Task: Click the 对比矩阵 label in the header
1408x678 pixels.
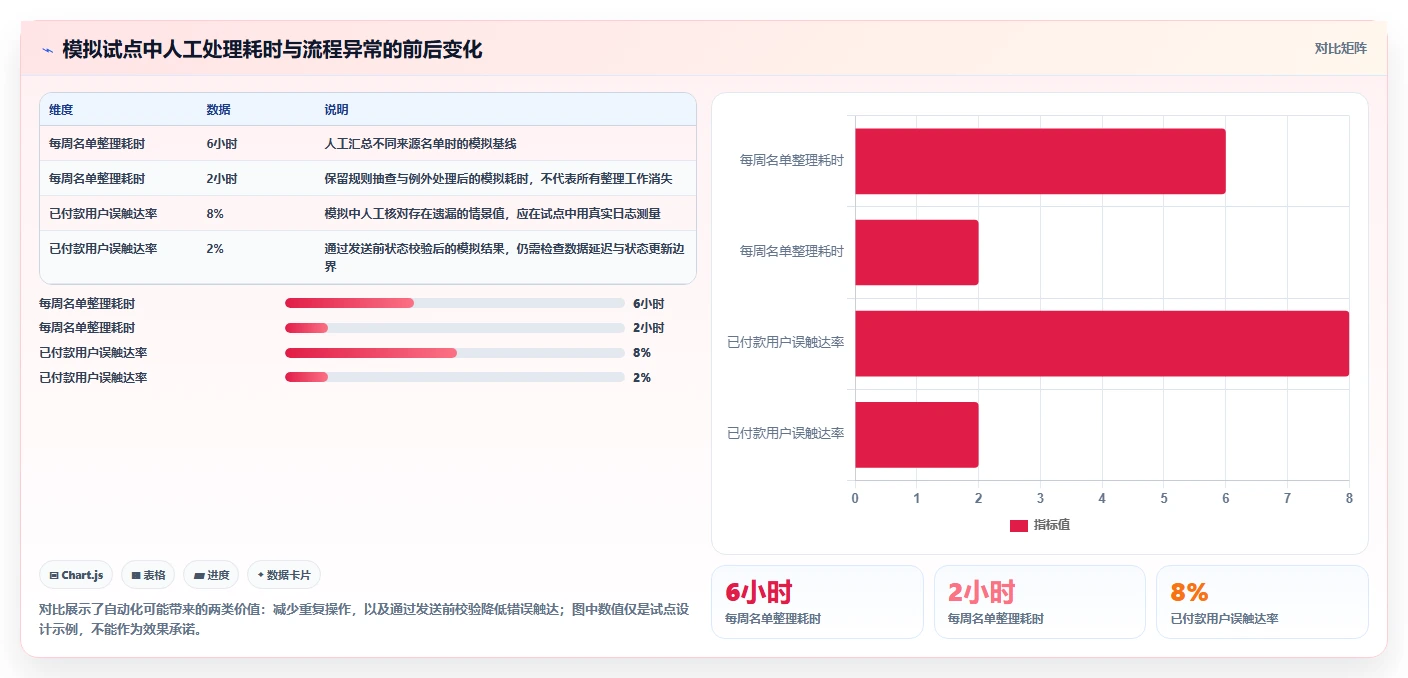Action: (x=1340, y=48)
